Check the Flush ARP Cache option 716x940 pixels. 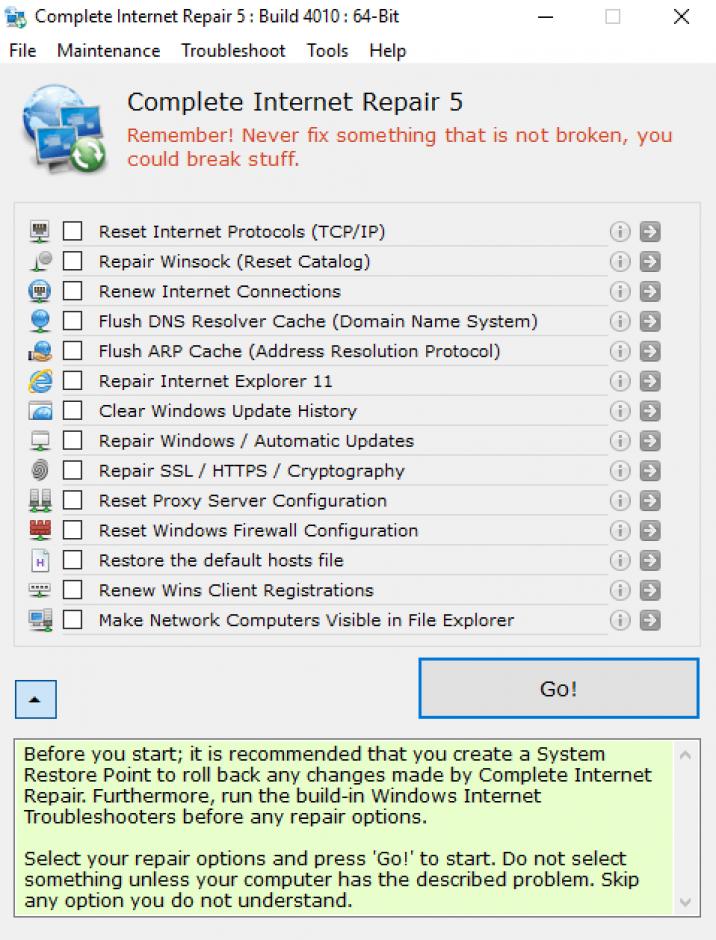coord(73,351)
